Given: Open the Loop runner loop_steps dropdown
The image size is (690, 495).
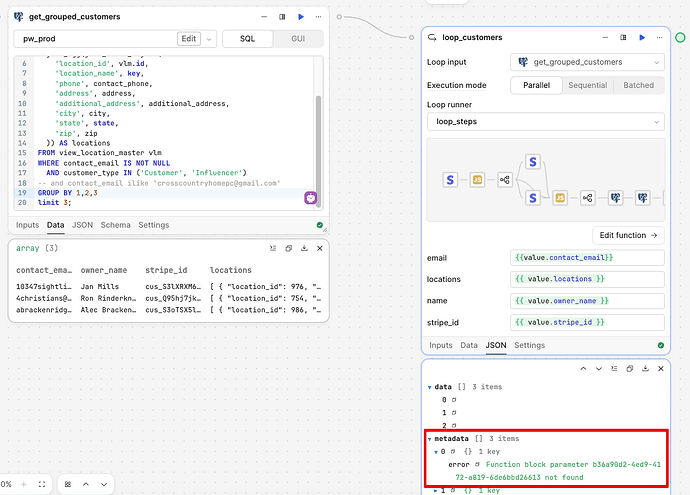Looking at the screenshot, I should click(546, 121).
